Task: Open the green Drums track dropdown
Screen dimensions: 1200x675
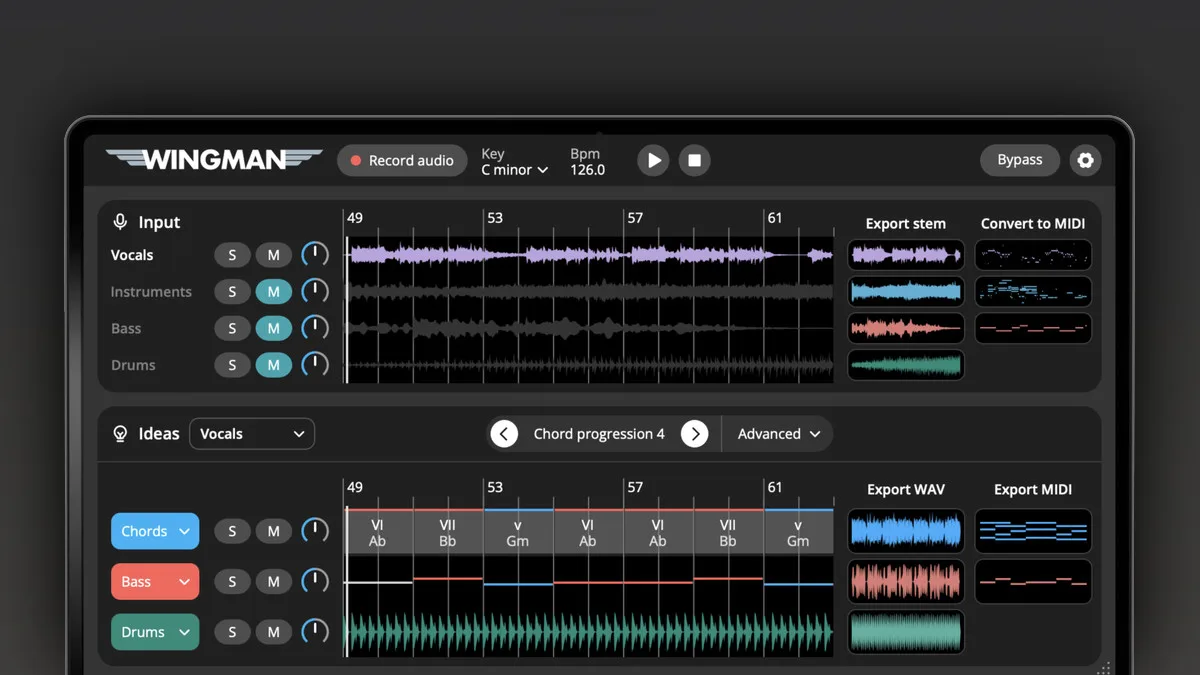Action: click(155, 632)
